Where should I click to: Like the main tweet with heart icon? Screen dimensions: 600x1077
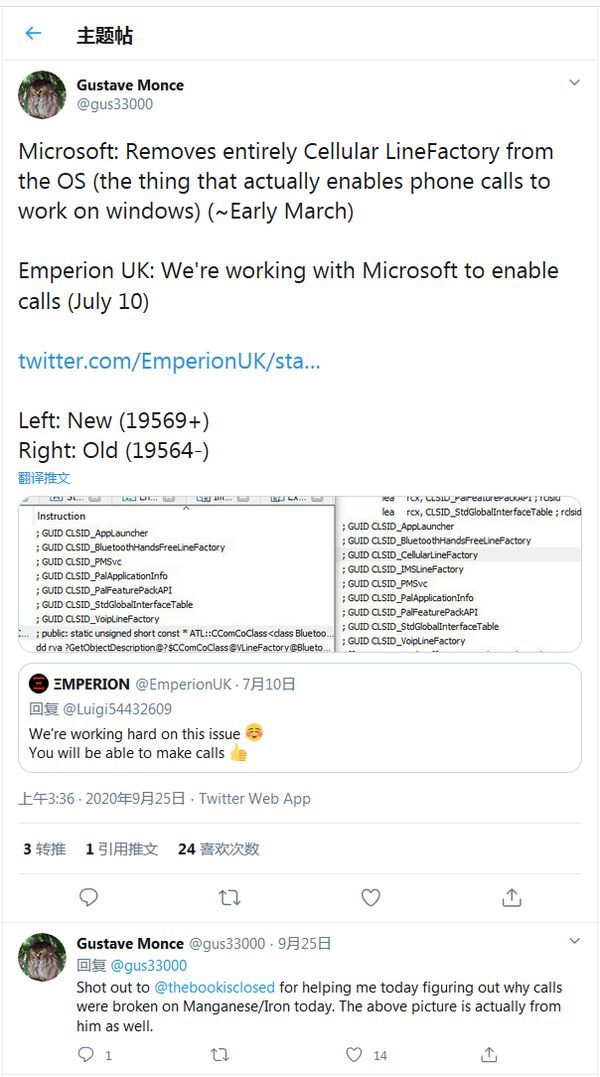click(370, 897)
